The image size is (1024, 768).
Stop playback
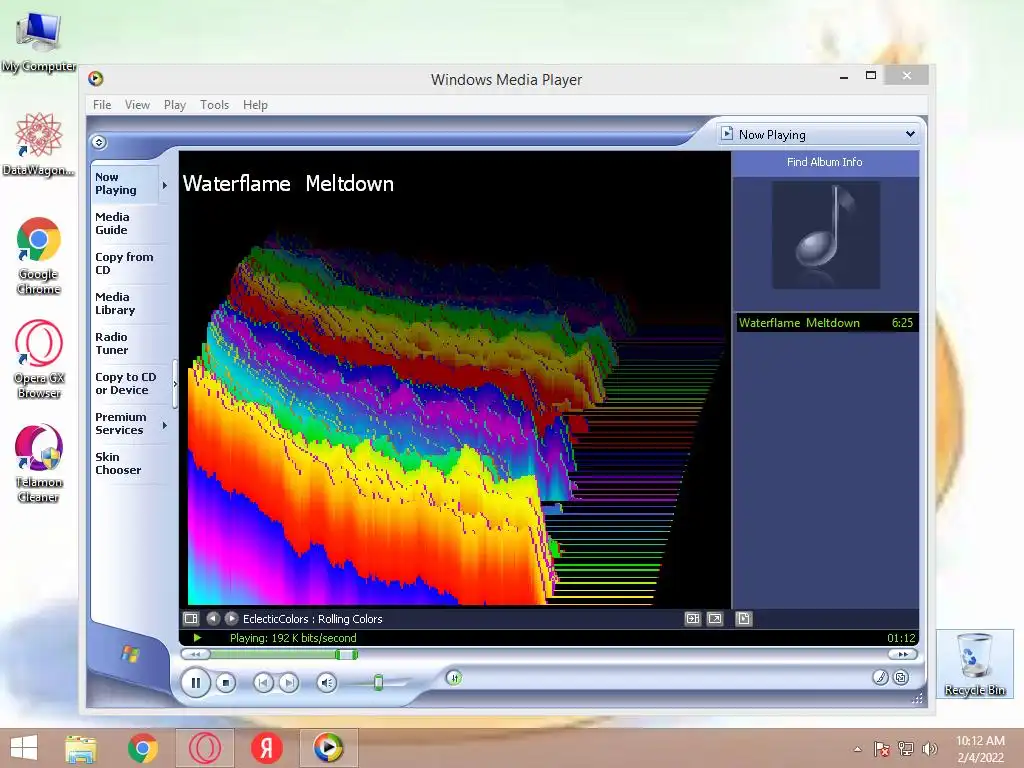[226, 683]
